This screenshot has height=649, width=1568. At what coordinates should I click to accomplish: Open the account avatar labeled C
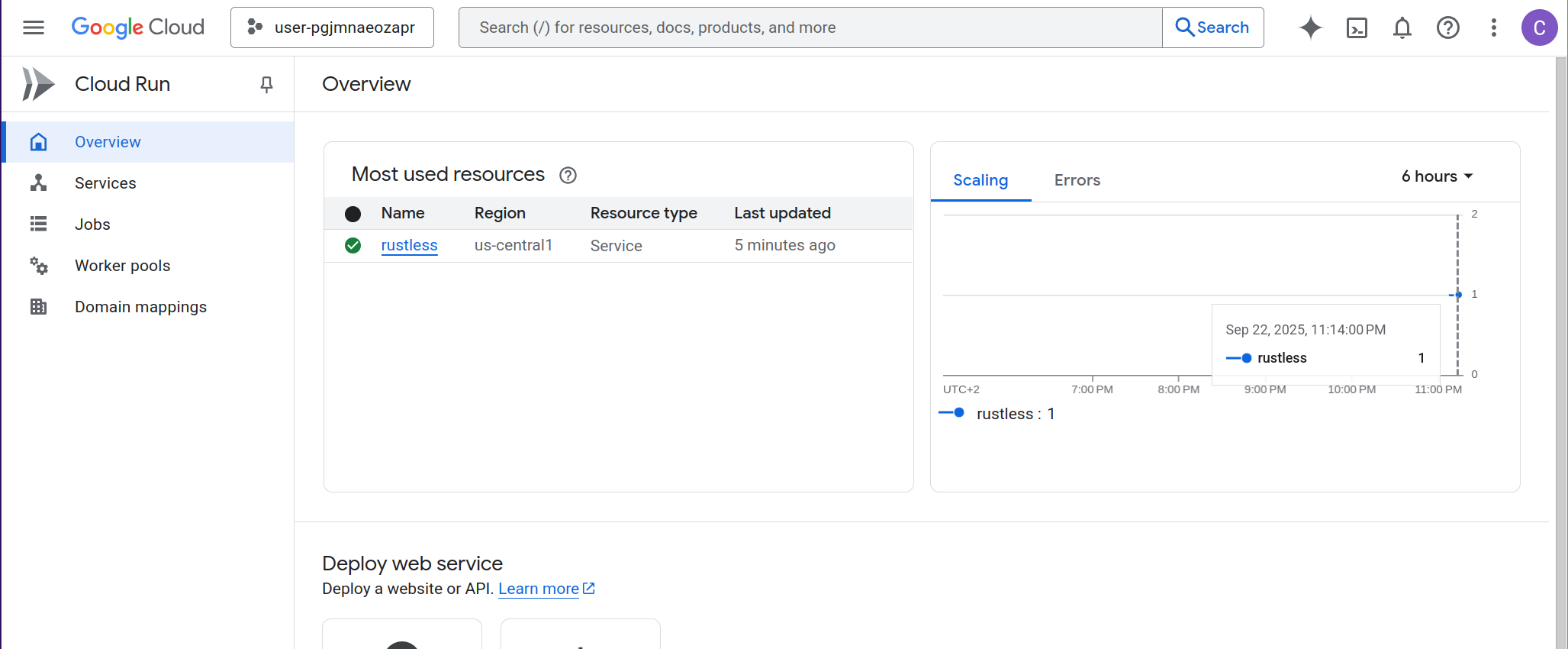click(1539, 27)
